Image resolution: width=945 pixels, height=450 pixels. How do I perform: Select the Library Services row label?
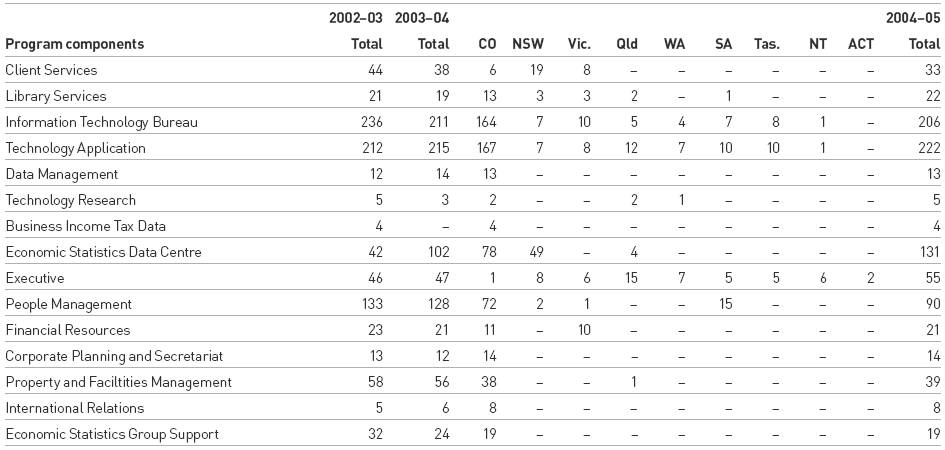55,96
